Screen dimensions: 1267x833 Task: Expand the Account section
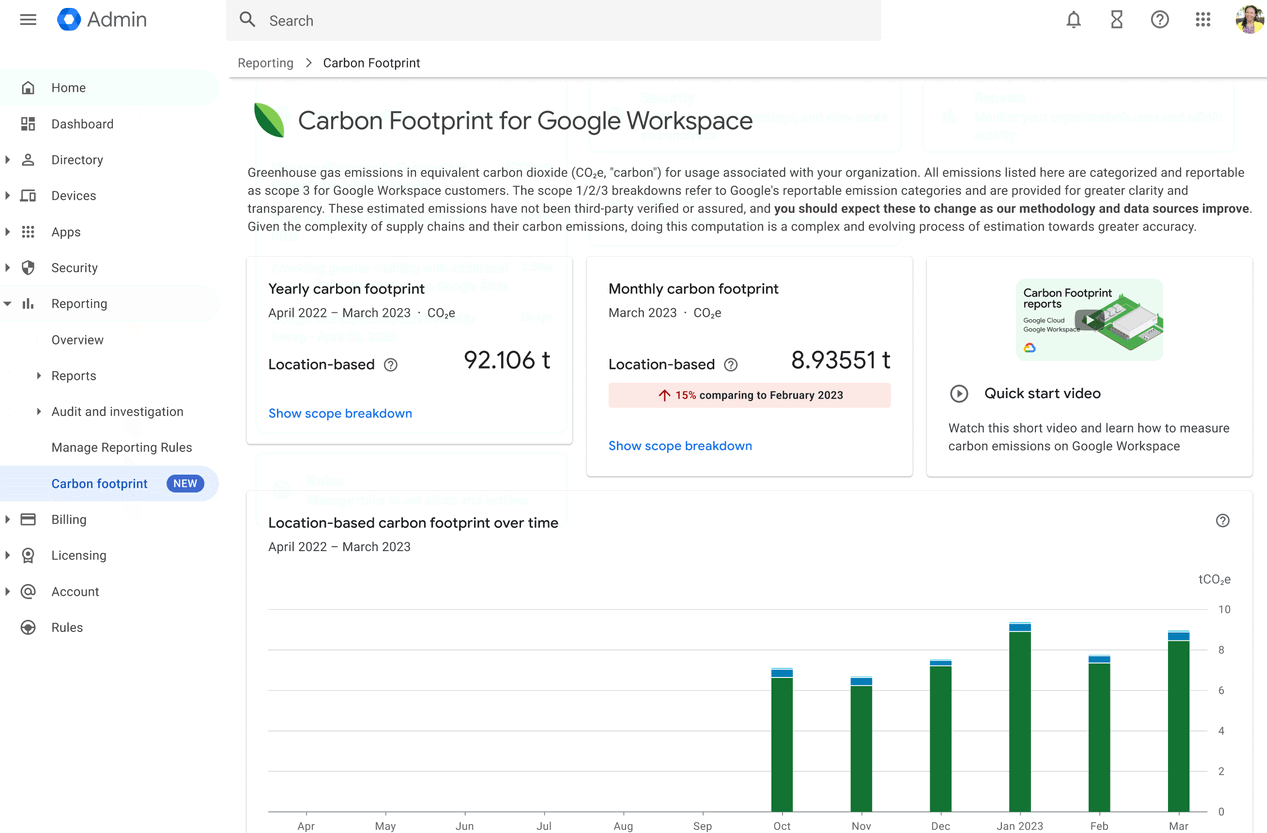(x=8, y=592)
